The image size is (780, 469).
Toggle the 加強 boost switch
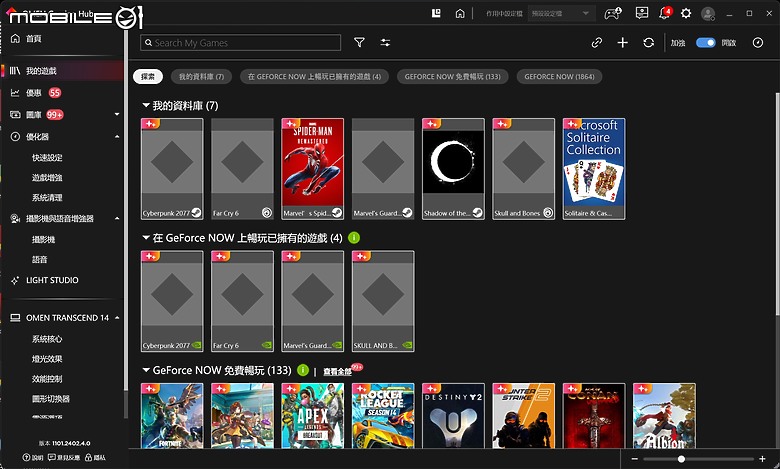[x=705, y=43]
